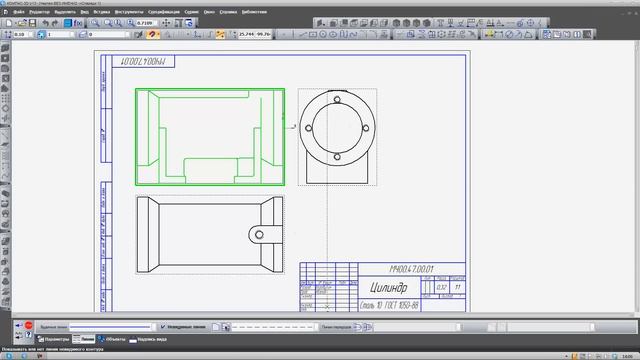Select the green highlighted front view
The image size is (640, 360).
pyautogui.click(x=210, y=137)
